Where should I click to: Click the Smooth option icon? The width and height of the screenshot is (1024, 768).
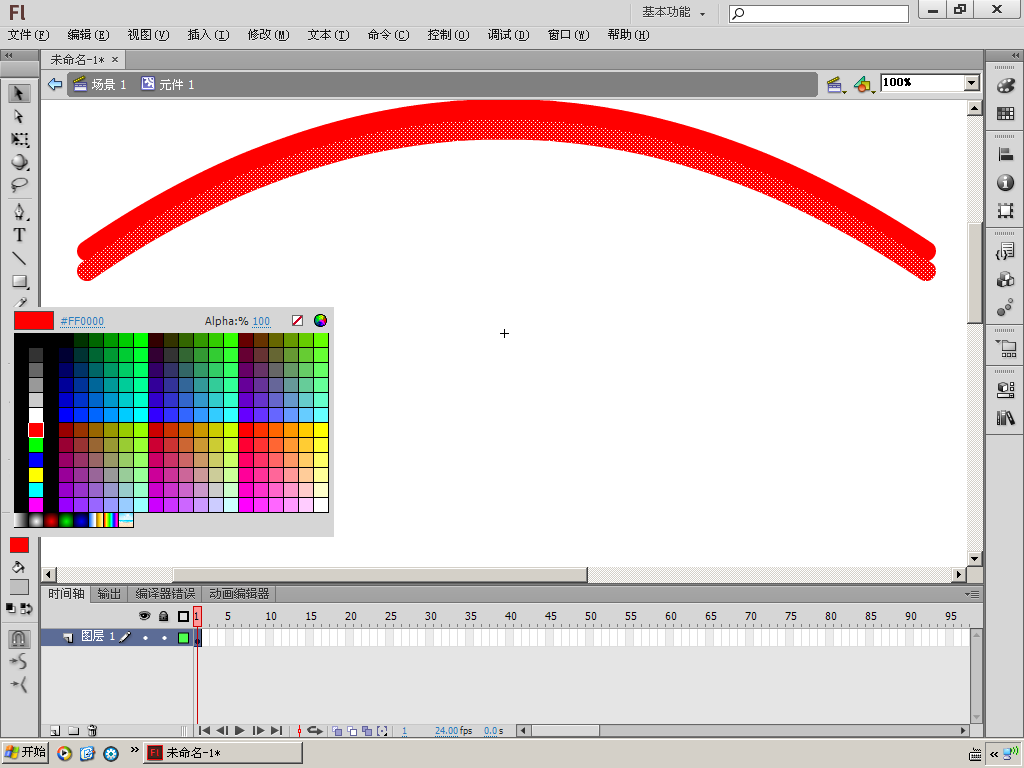coord(18,661)
